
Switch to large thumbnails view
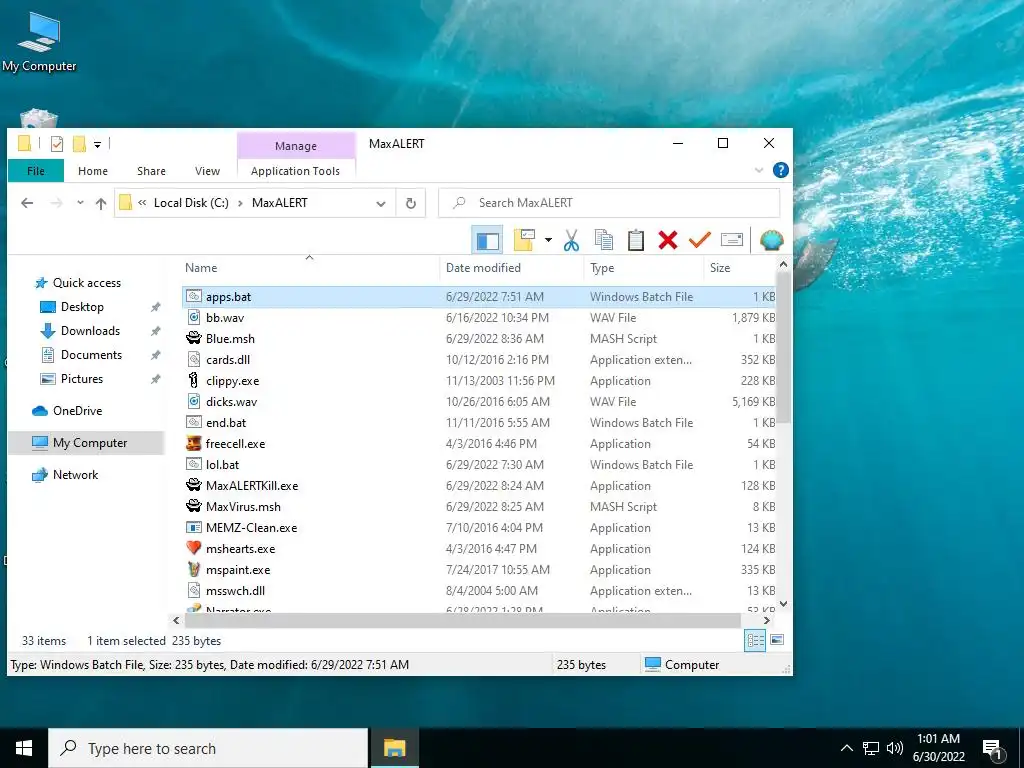coord(777,641)
